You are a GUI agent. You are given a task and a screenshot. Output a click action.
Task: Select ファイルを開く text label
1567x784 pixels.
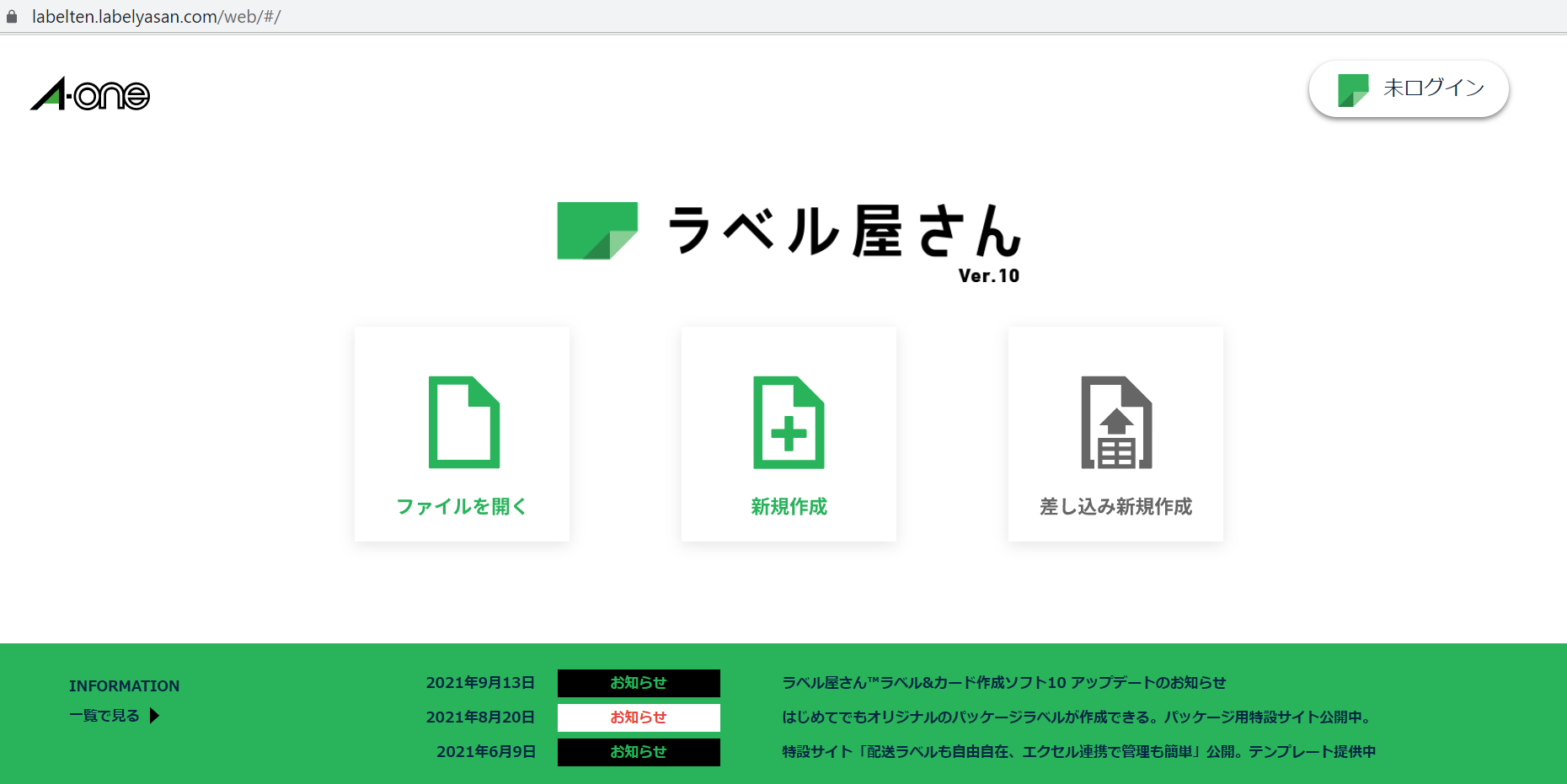pos(462,506)
